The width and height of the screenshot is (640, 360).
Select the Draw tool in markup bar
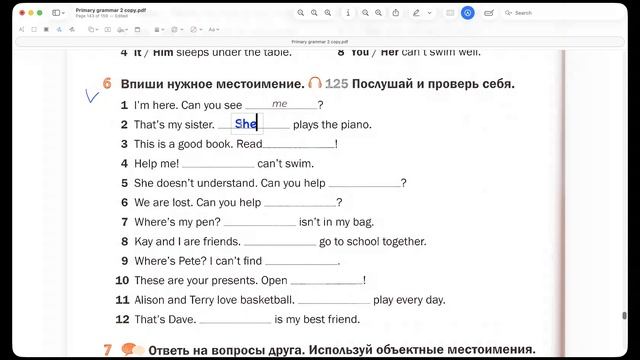(x=72, y=29)
